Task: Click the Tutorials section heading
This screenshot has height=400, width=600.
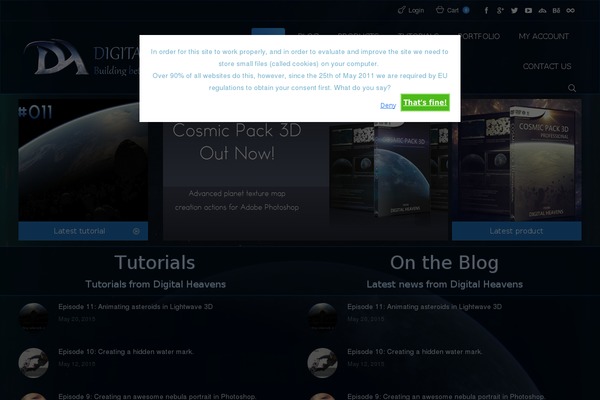Action: (x=155, y=263)
